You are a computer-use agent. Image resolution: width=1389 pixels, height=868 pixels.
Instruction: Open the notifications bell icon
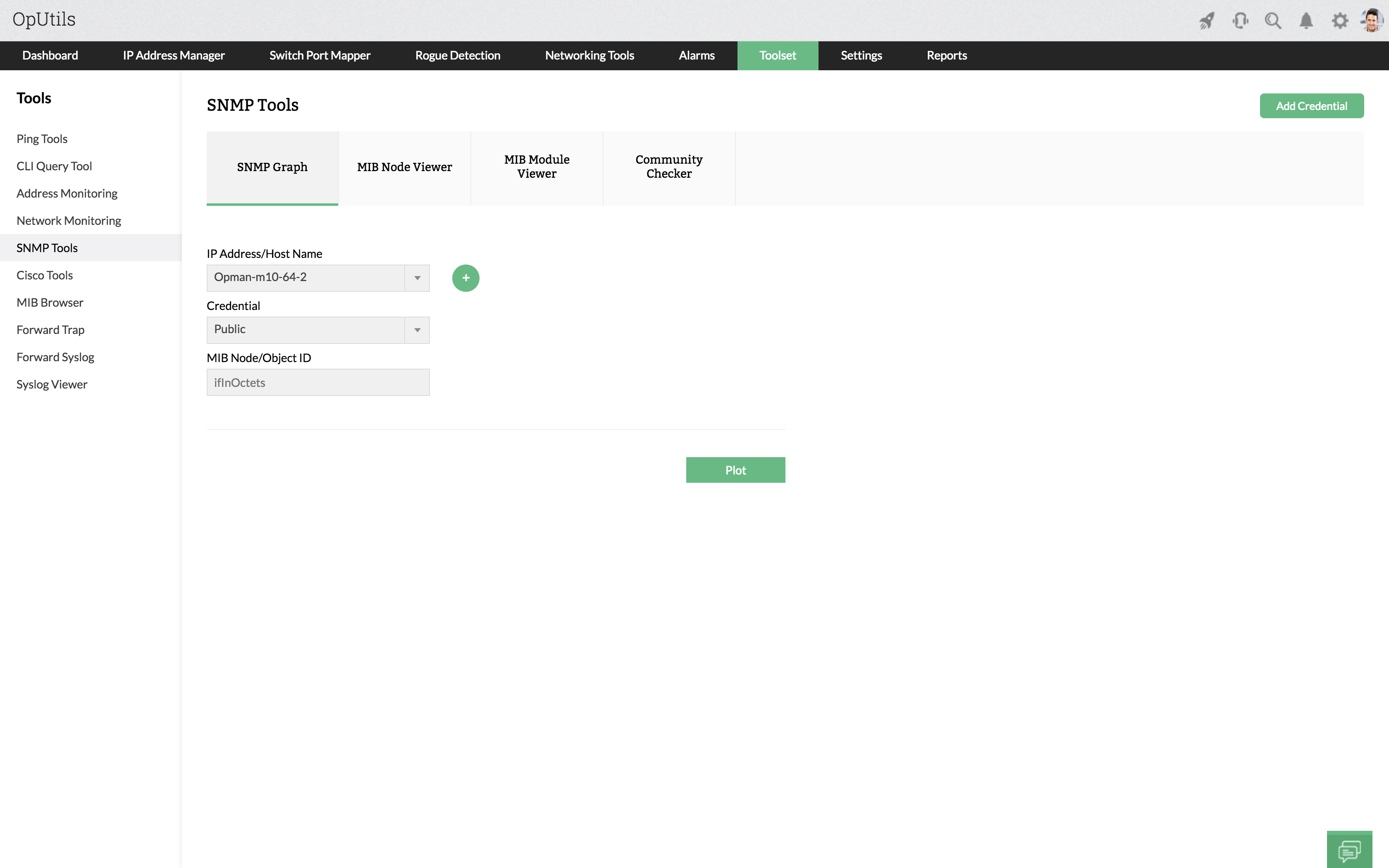pyautogui.click(x=1306, y=19)
